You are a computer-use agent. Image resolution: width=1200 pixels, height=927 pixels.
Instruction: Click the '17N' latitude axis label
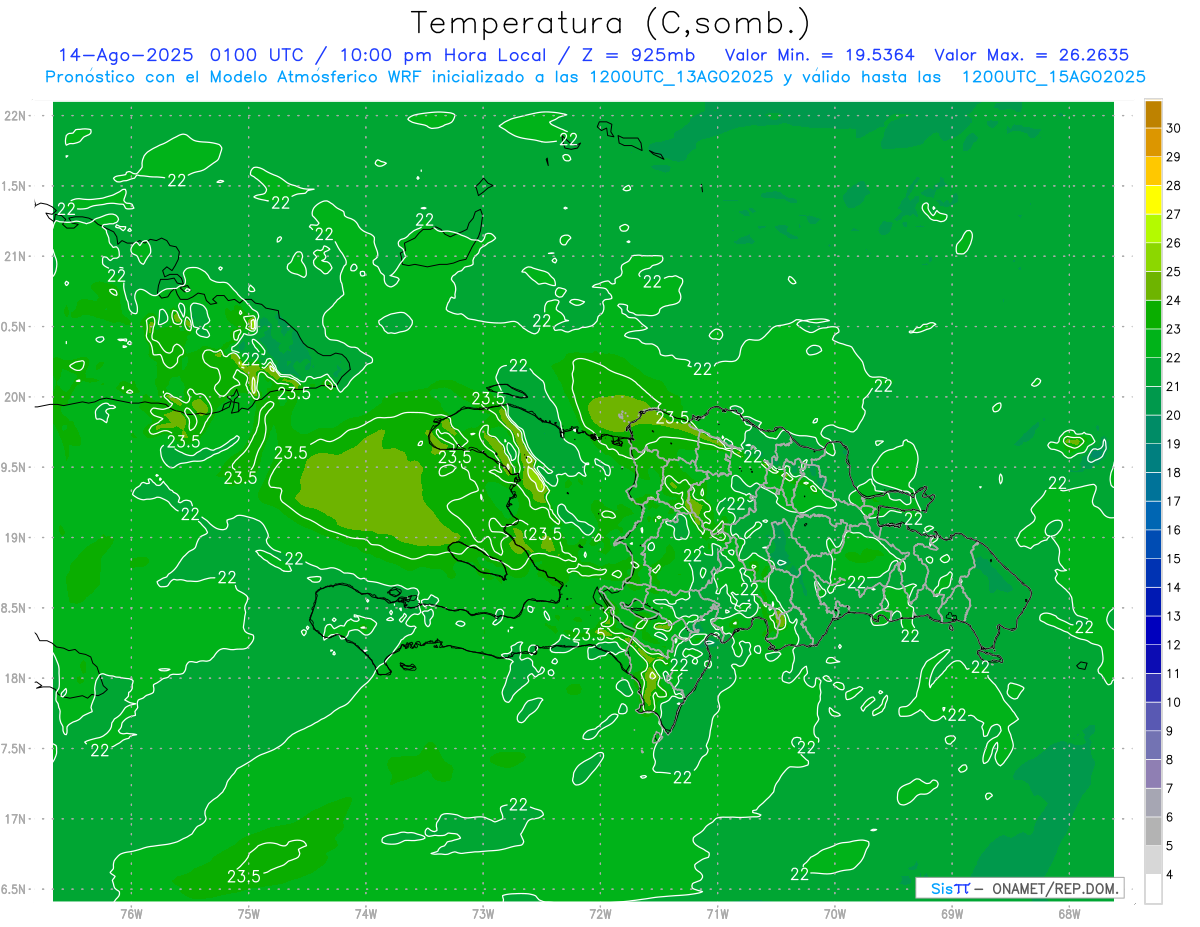(15, 819)
